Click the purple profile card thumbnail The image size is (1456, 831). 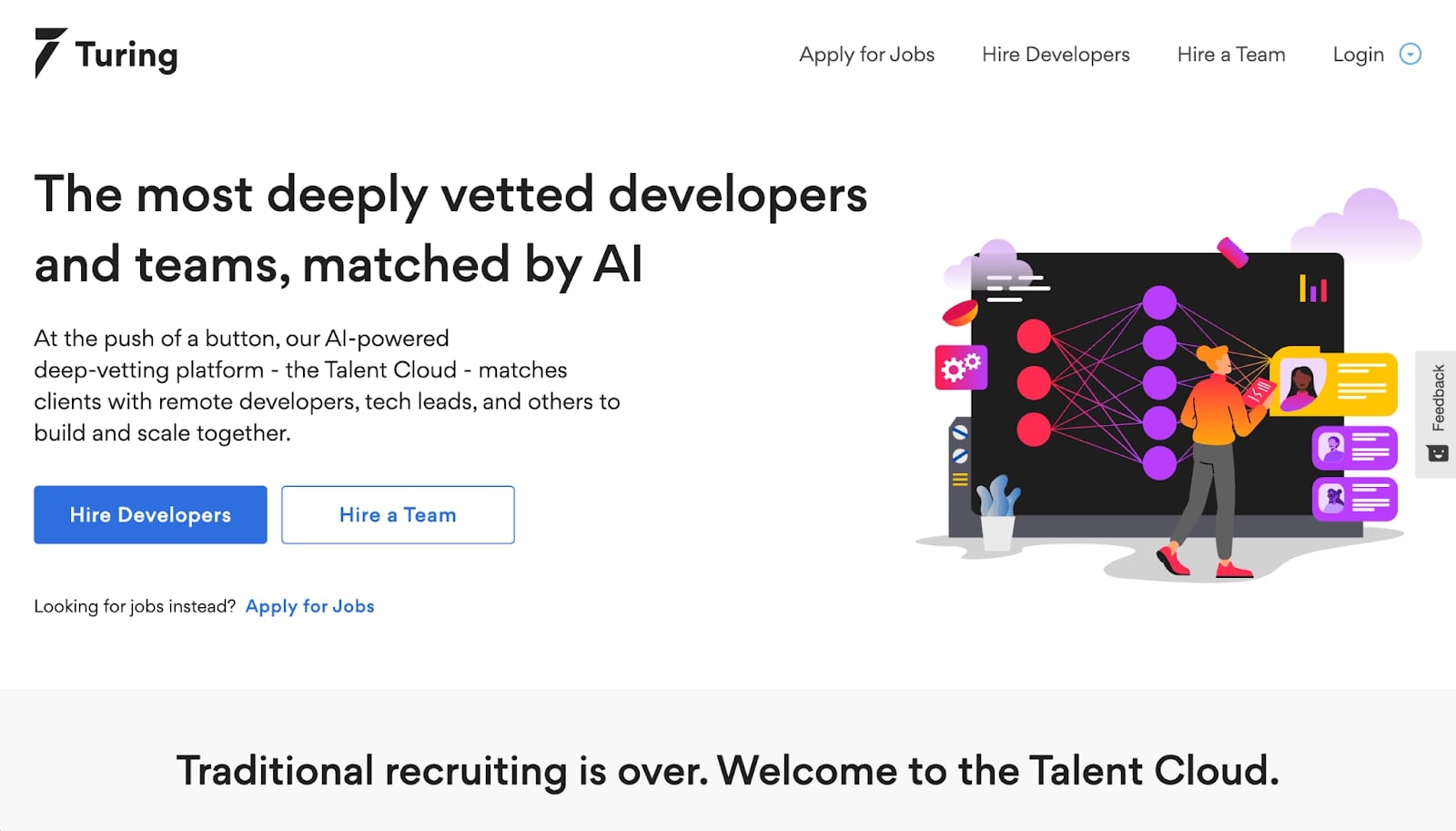[1331, 448]
